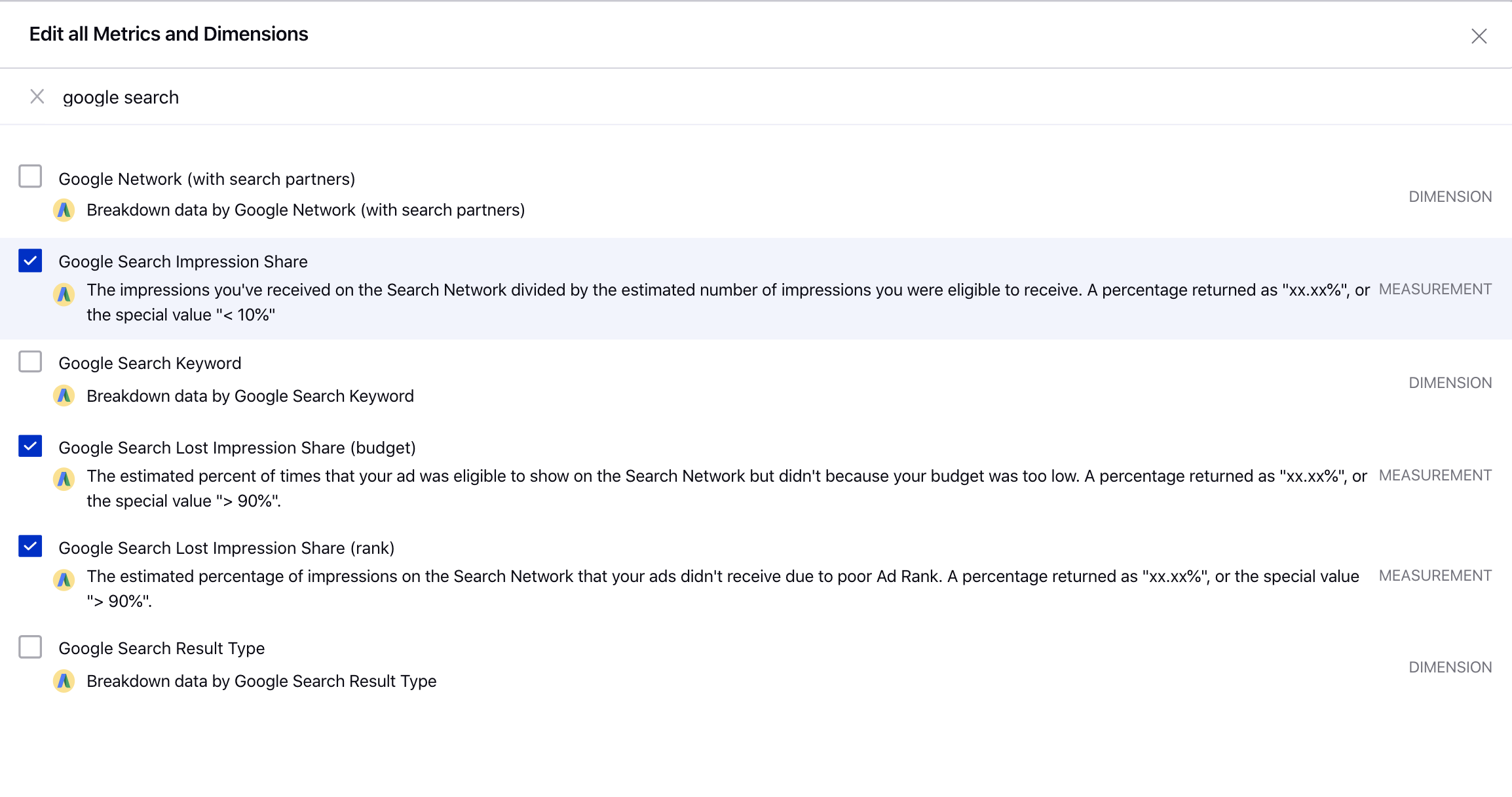Click the Impression Share description about eligible impressions
This screenshot has width=1512, height=797.
click(x=728, y=302)
